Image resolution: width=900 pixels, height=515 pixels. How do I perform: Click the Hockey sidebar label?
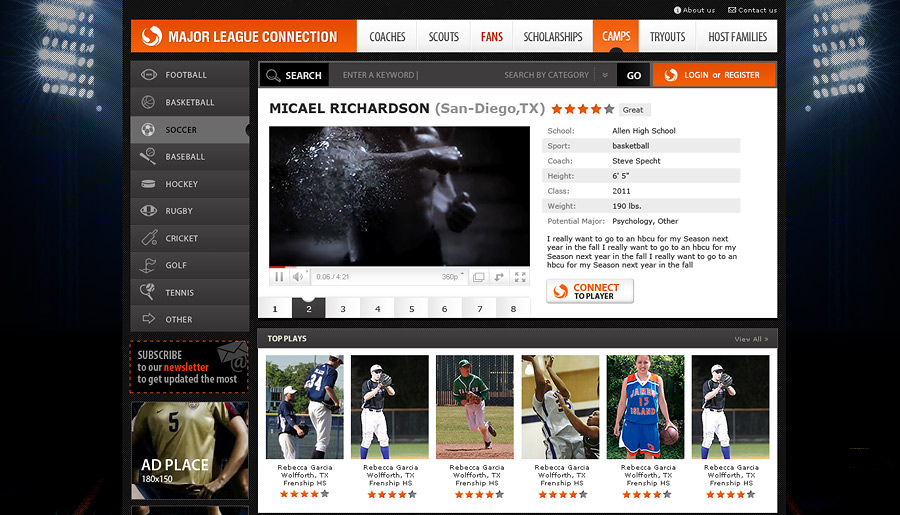(181, 184)
